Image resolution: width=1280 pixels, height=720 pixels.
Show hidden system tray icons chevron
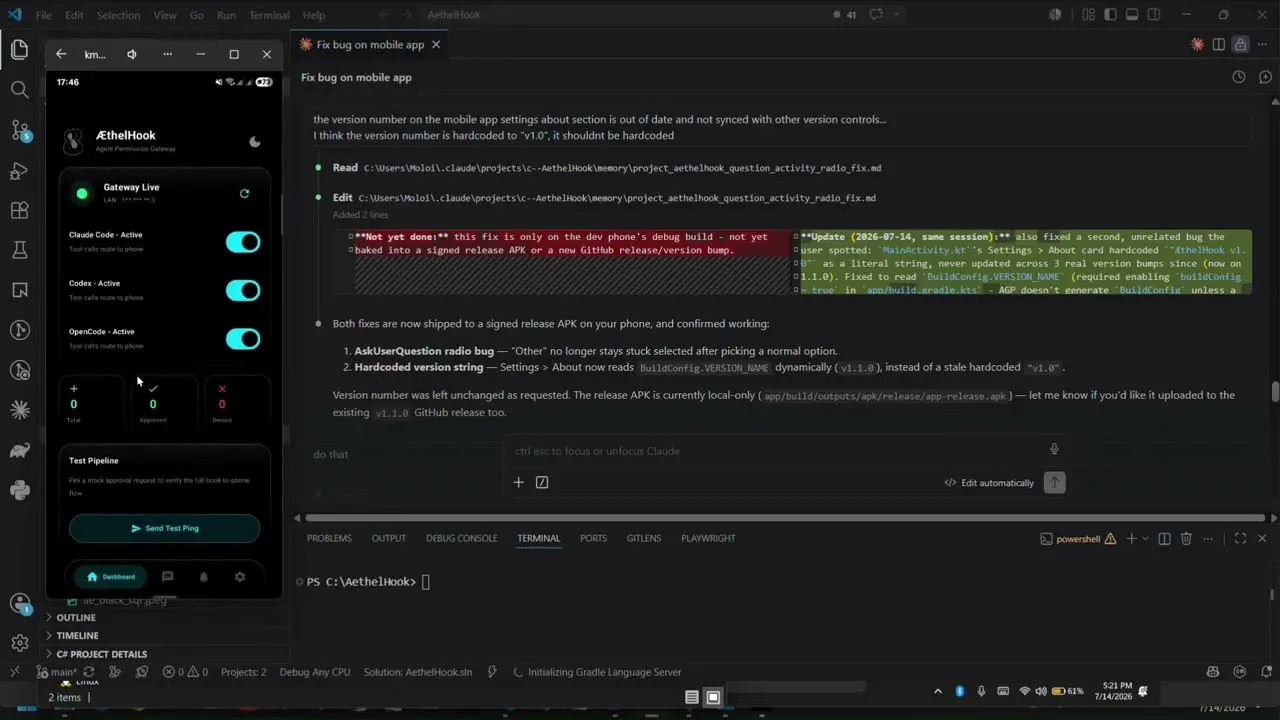pos(938,691)
